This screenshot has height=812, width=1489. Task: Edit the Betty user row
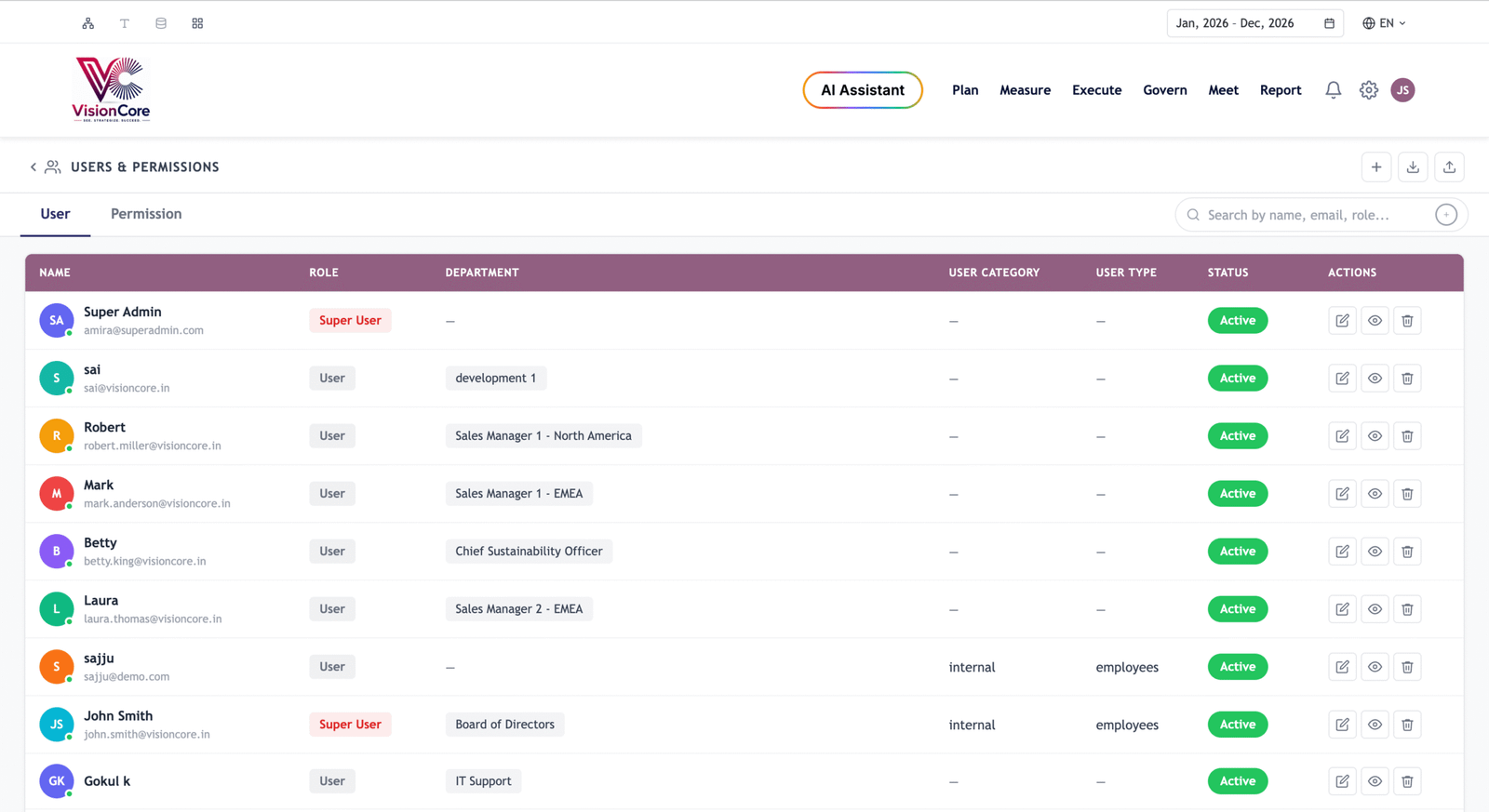point(1342,552)
